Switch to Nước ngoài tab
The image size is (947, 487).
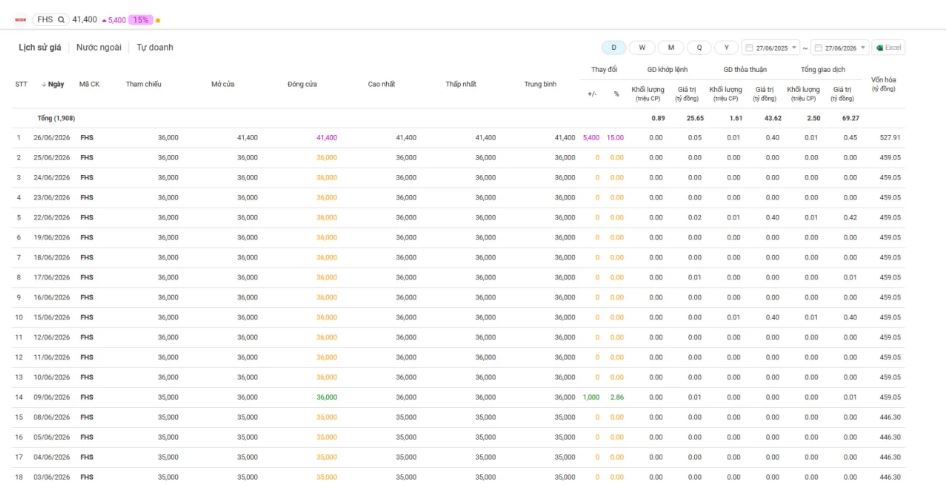point(98,47)
